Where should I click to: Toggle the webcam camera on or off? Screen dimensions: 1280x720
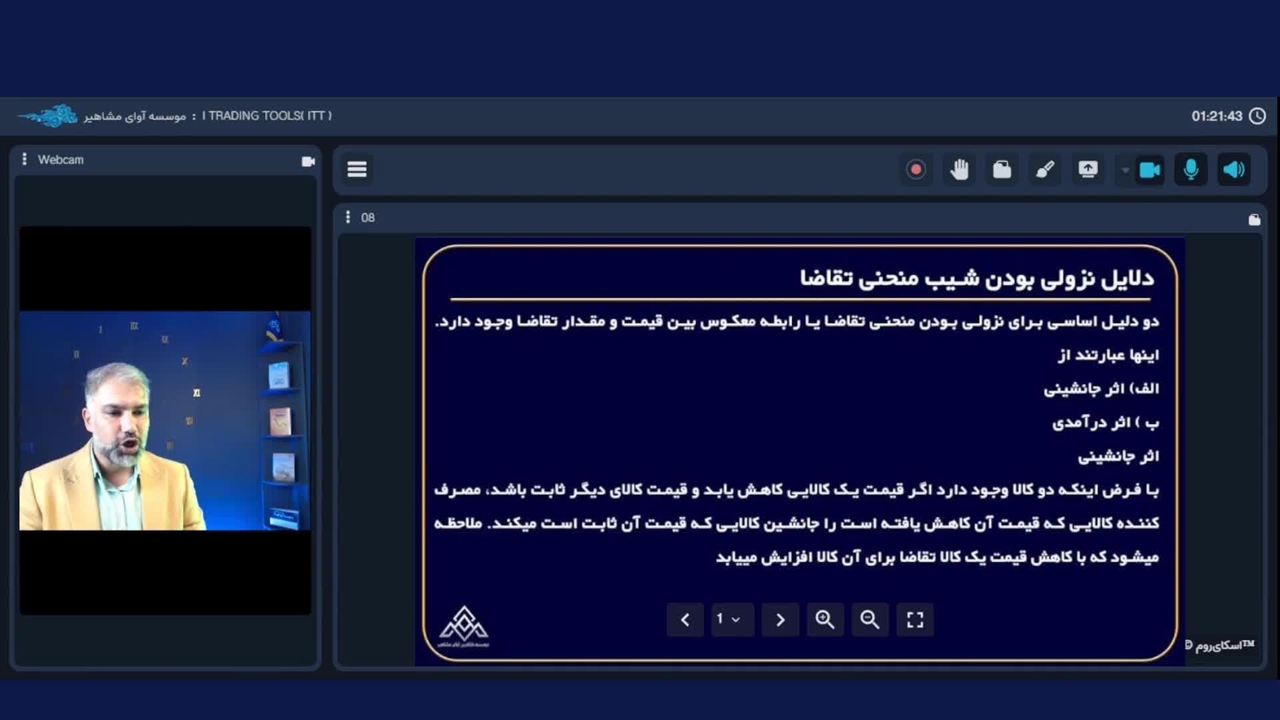[x=1150, y=170]
